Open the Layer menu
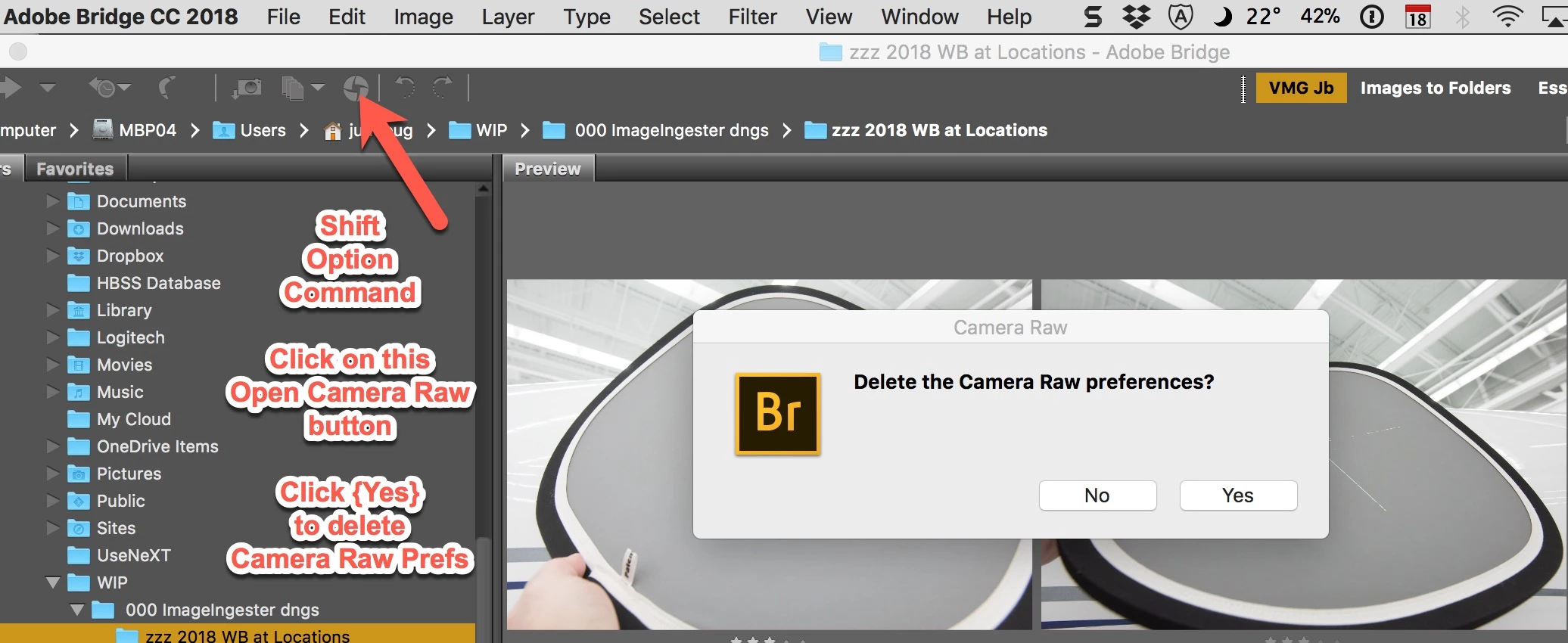 coord(508,17)
